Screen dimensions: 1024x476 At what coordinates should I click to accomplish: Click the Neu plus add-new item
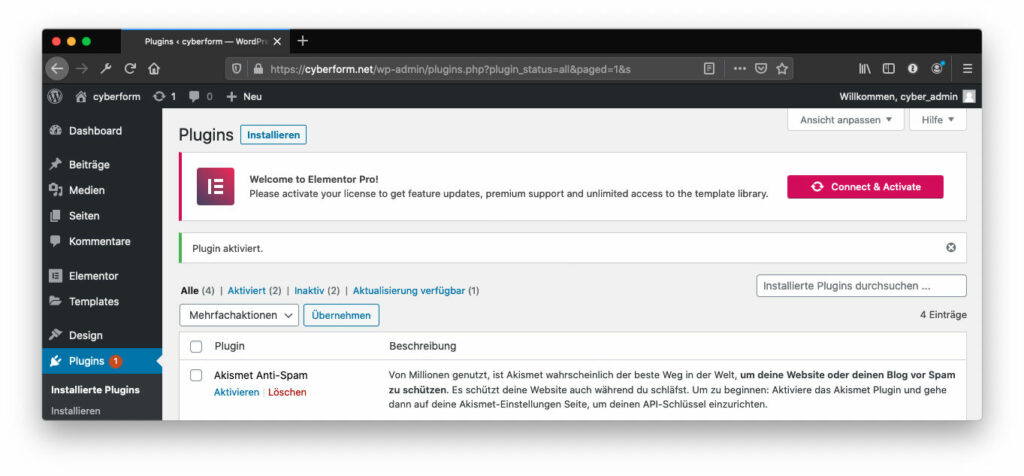[244, 97]
